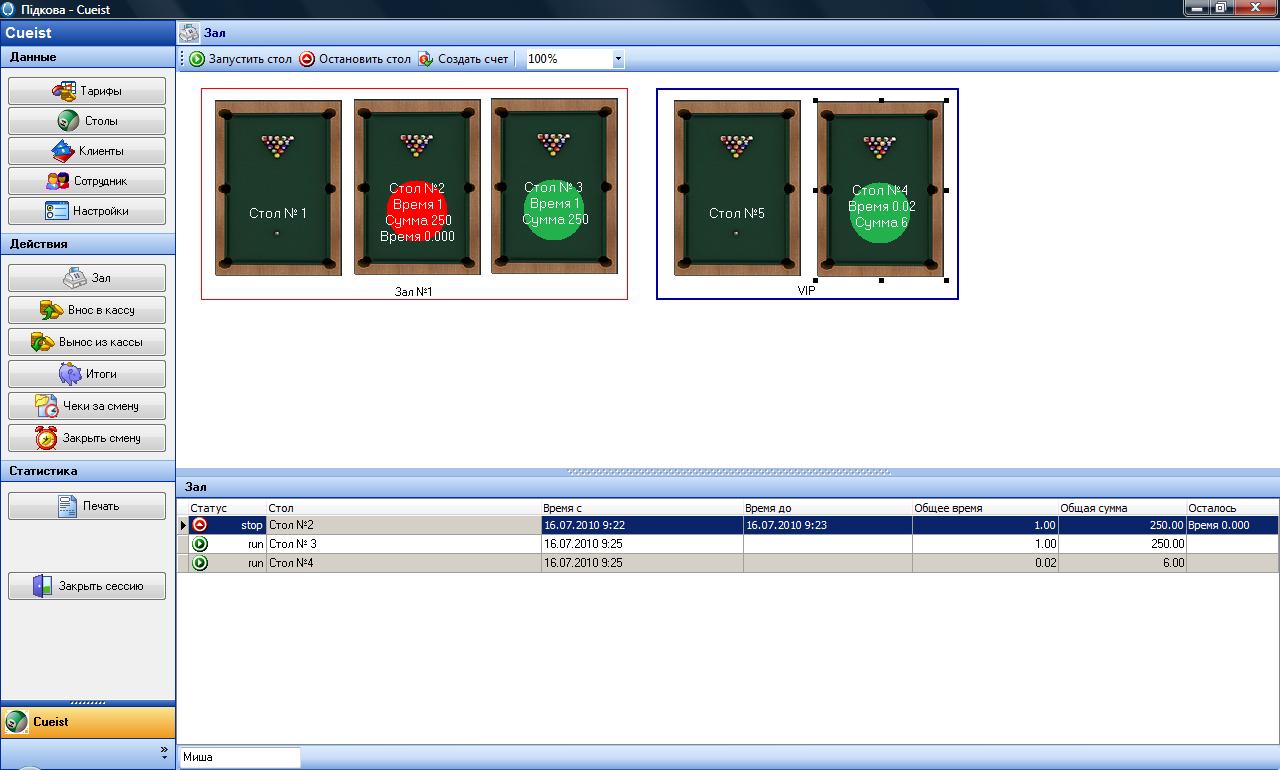Open Итоги piggy bank summary

coord(87,374)
